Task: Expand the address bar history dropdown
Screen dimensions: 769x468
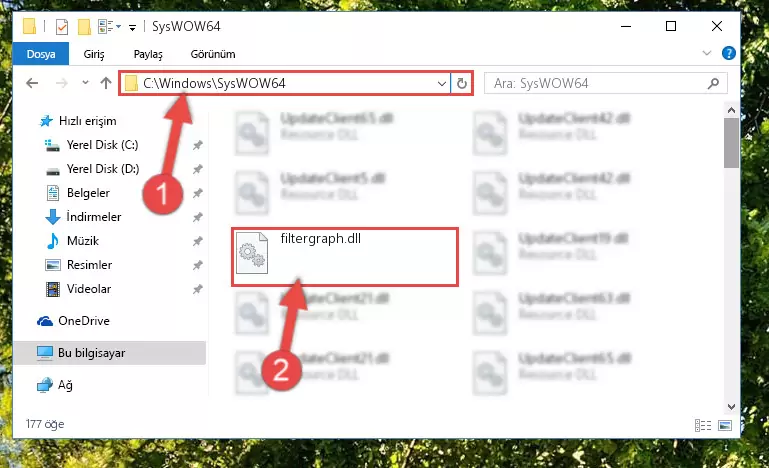Action: point(441,83)
